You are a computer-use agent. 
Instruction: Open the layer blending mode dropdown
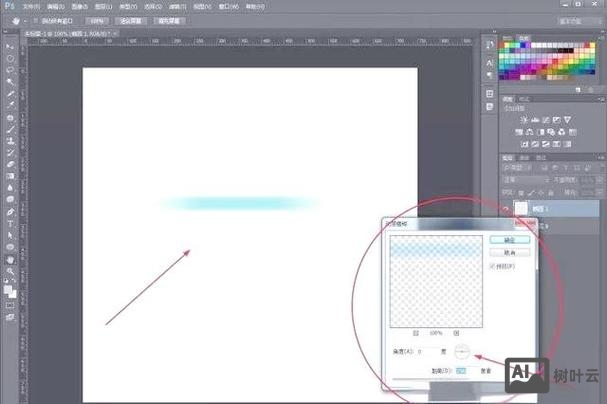(525, 181)
